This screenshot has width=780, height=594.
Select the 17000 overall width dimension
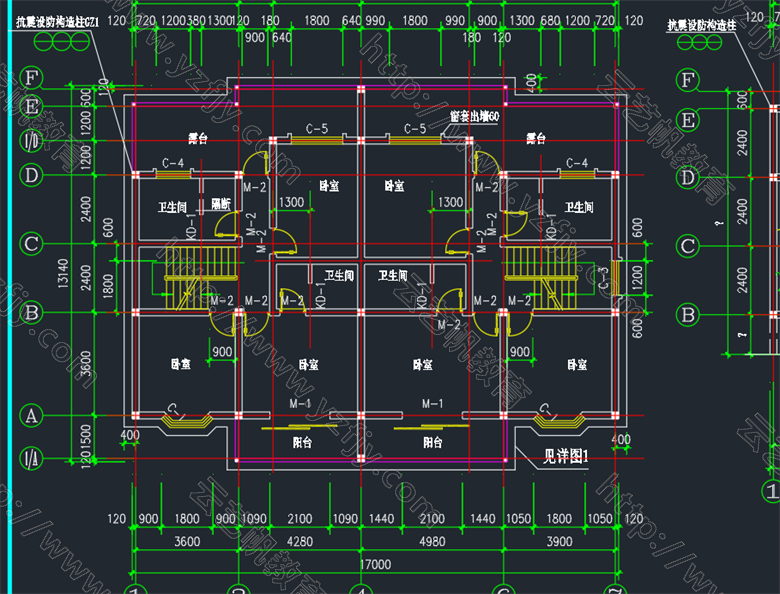pyautogui.click(x=375, y=565)
